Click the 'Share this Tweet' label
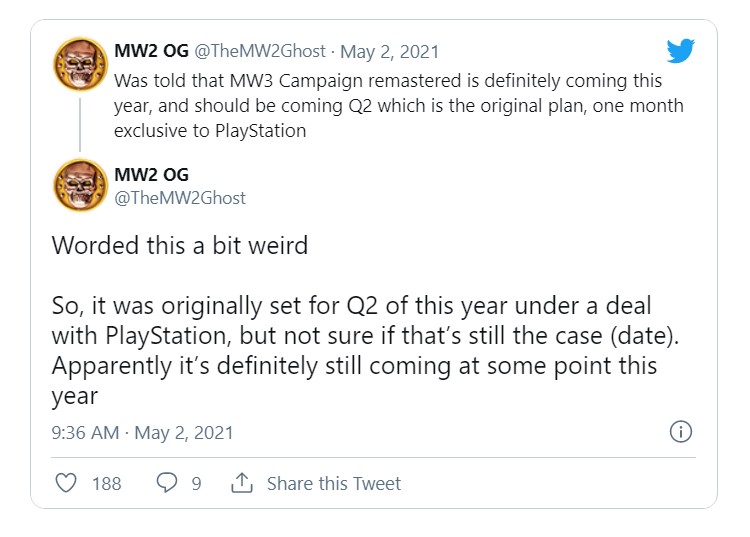The image size is (750, 537). pos(333,484)
